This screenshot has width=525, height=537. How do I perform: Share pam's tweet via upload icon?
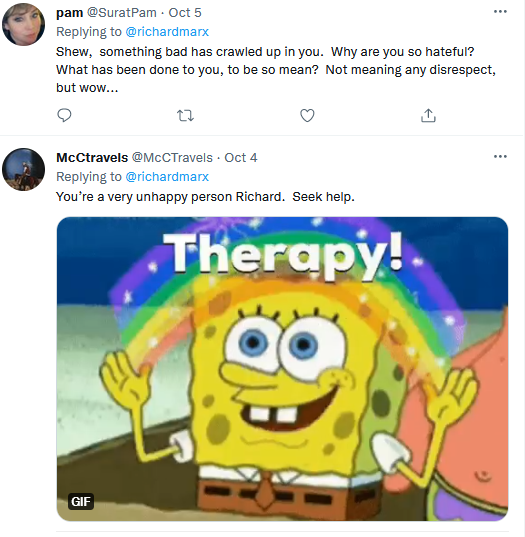(x=428, y=115)
